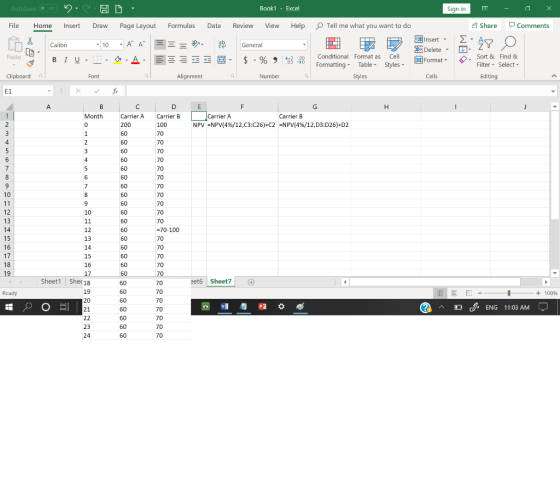Click the Percent Style icon
The image size is (560, 485).
pos(263,60)
